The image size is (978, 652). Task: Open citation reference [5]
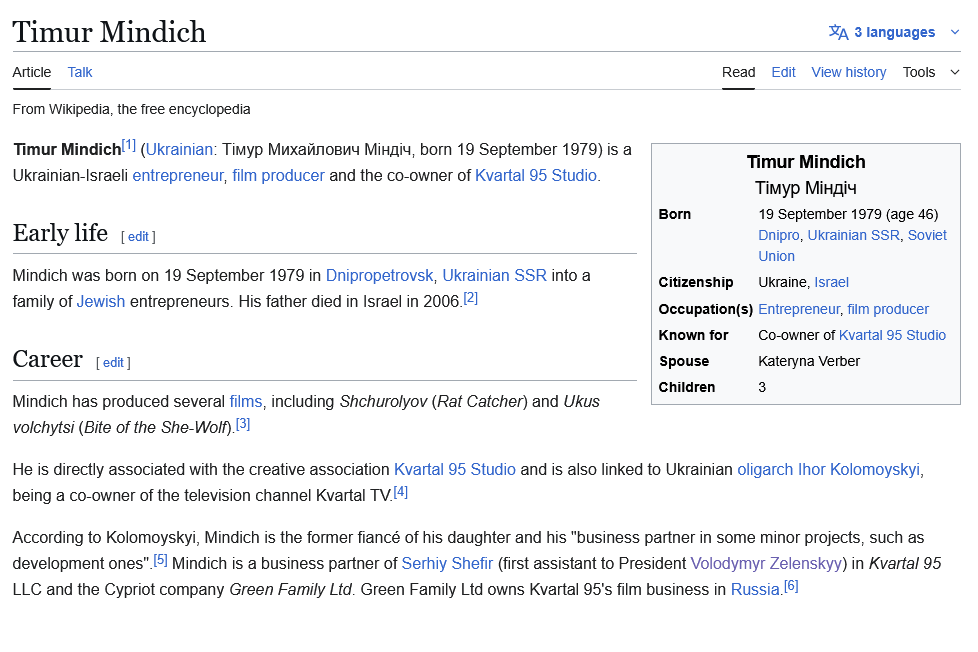click(x=160, y=560)
